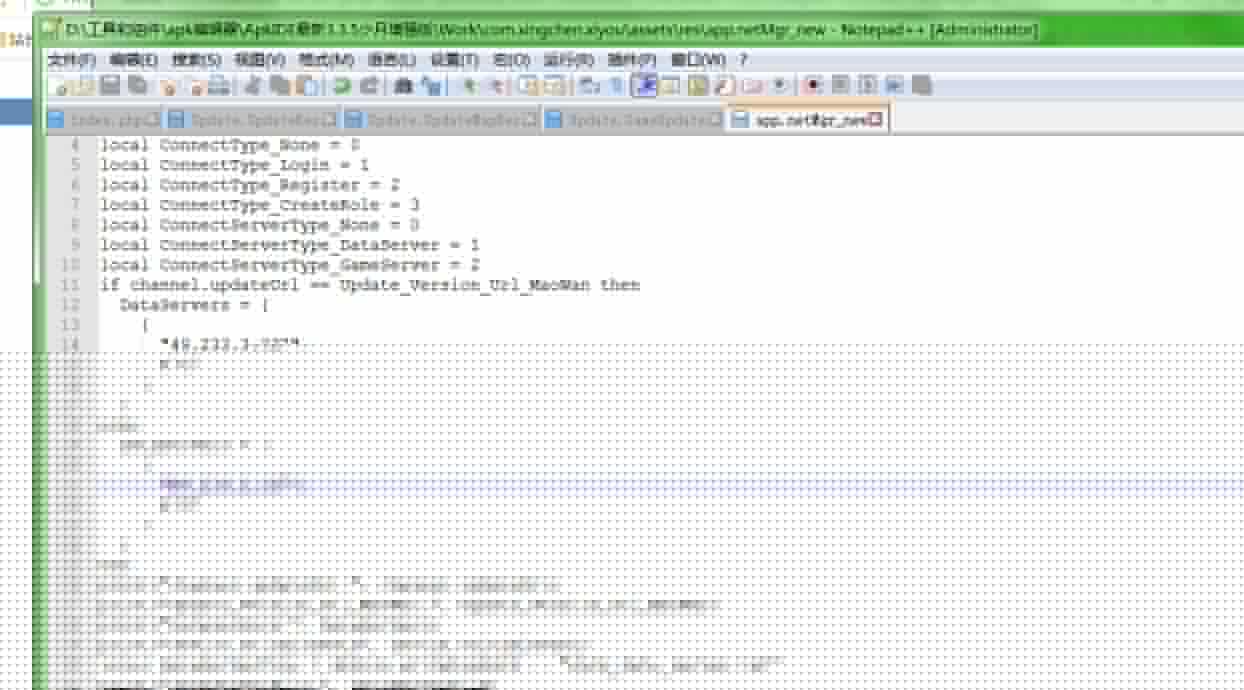This screenshot has width=1244, height=690.
Task: Toggle show all characters button
Action: click(617, 86)
